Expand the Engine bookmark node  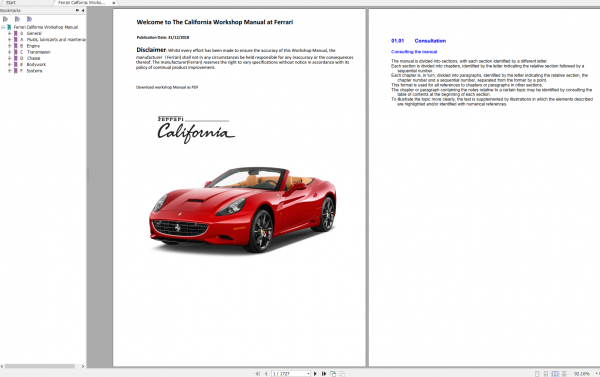pyautogui.click(x=10, y=46)
